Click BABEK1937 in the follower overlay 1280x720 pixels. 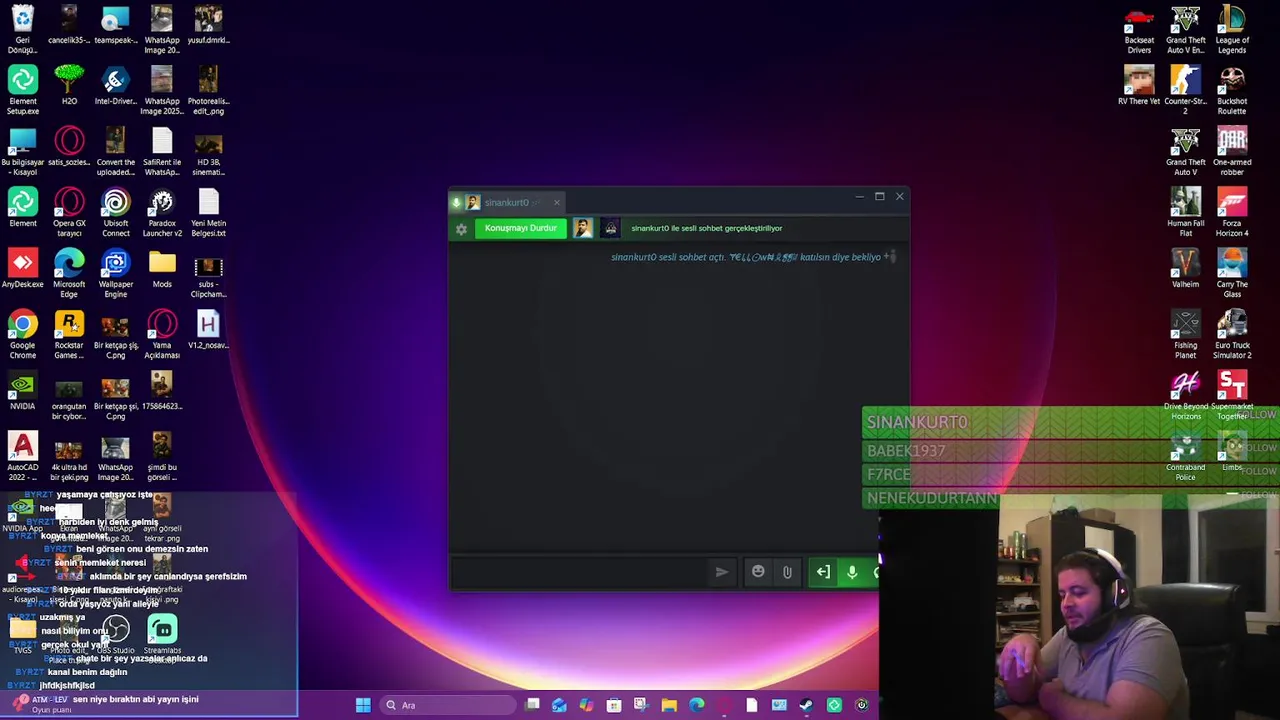(906, 451)
